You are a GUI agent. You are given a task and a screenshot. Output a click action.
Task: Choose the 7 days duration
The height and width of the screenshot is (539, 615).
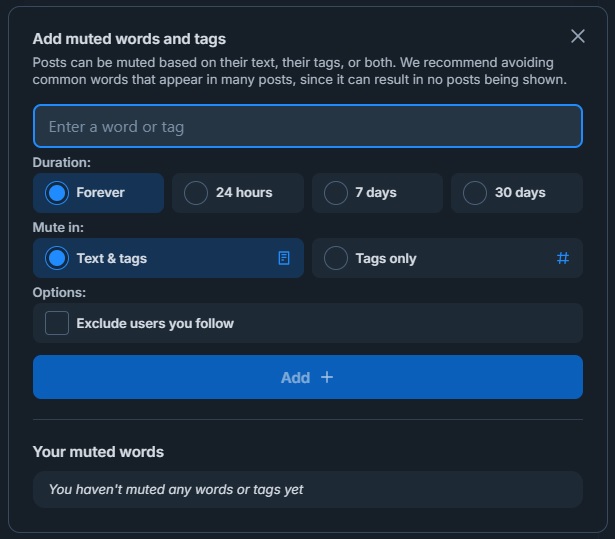[x=377, y=193]
